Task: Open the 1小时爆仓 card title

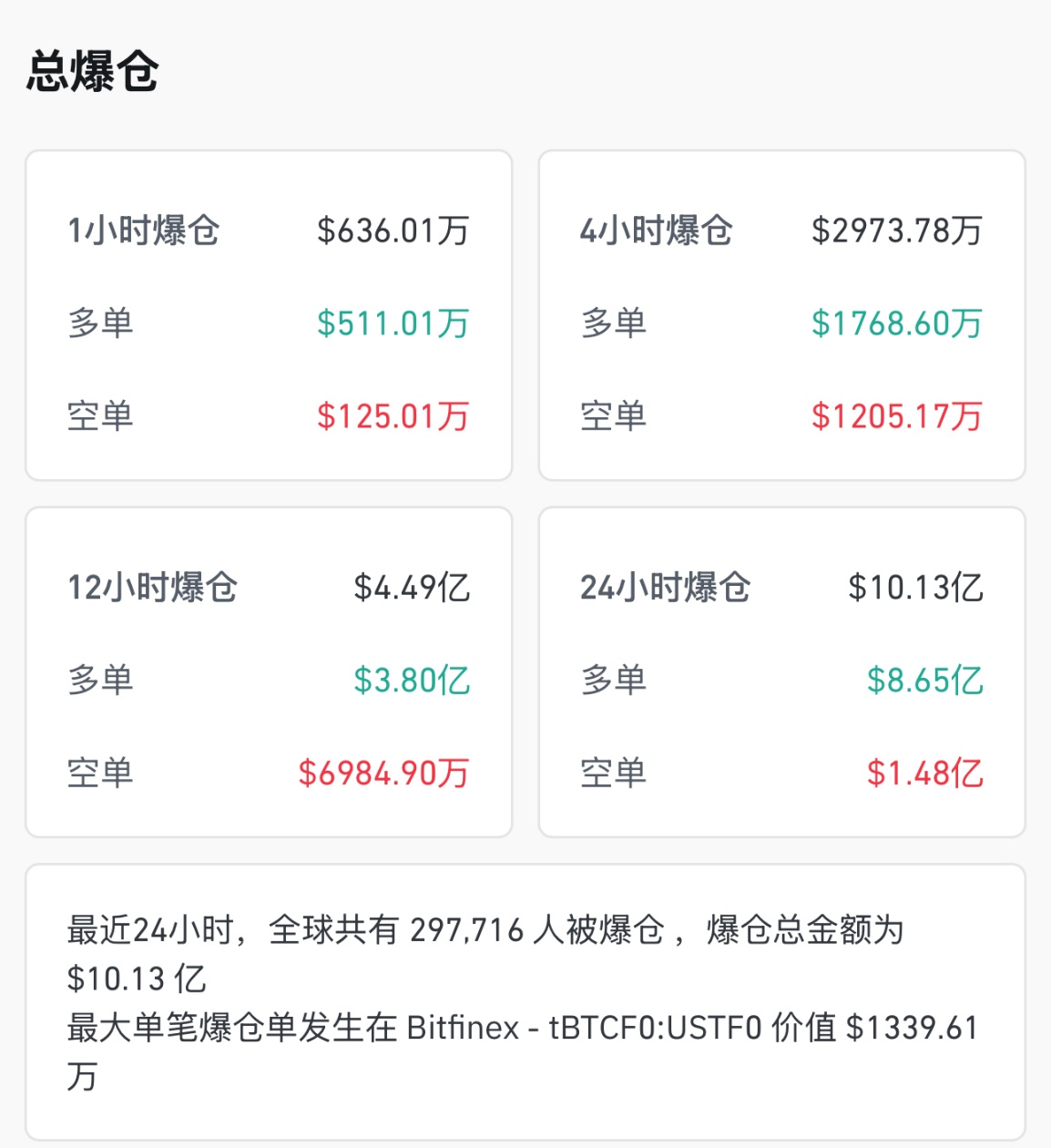Action: [143, 231]
